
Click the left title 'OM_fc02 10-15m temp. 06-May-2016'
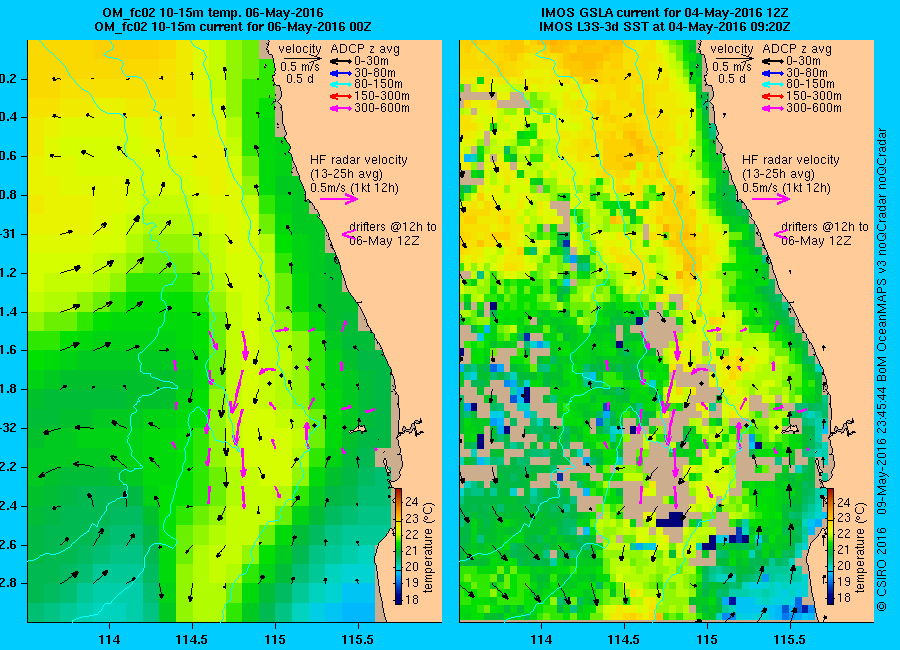pyautogui.click(x=213, y=13)
